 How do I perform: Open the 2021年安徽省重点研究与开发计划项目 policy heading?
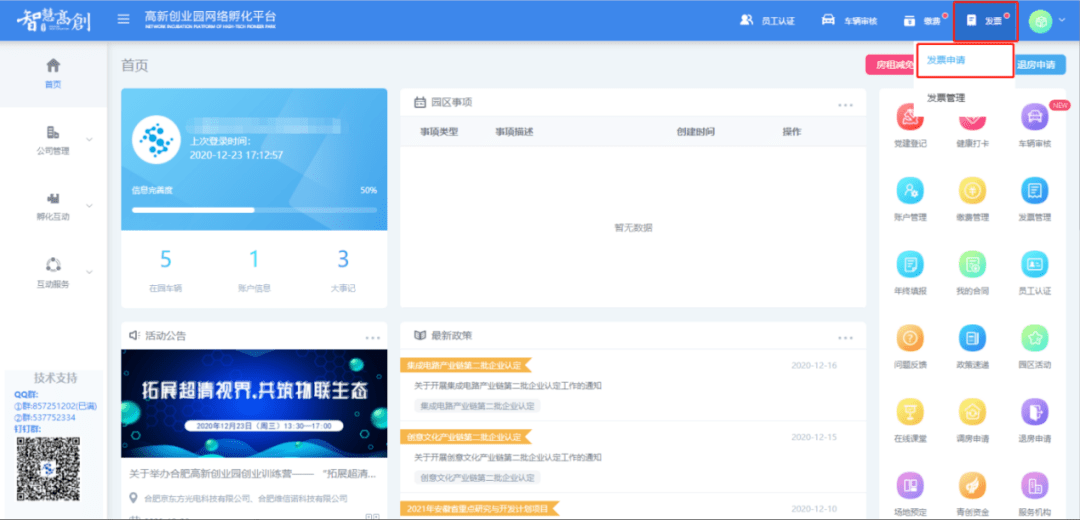tap(479, 509)
